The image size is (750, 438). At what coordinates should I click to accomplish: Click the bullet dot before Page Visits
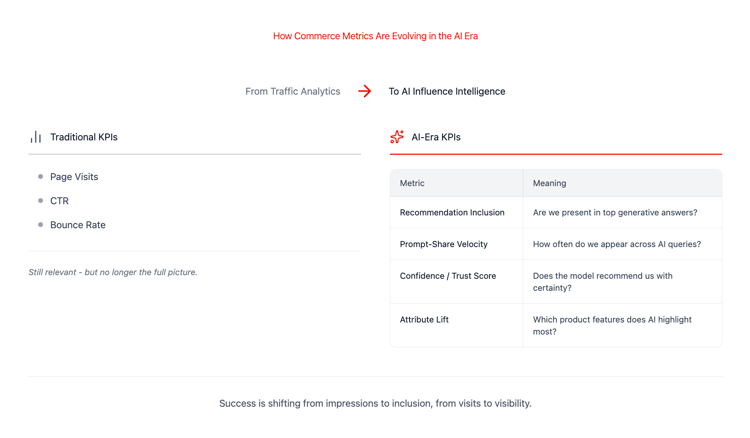point(41,177)
